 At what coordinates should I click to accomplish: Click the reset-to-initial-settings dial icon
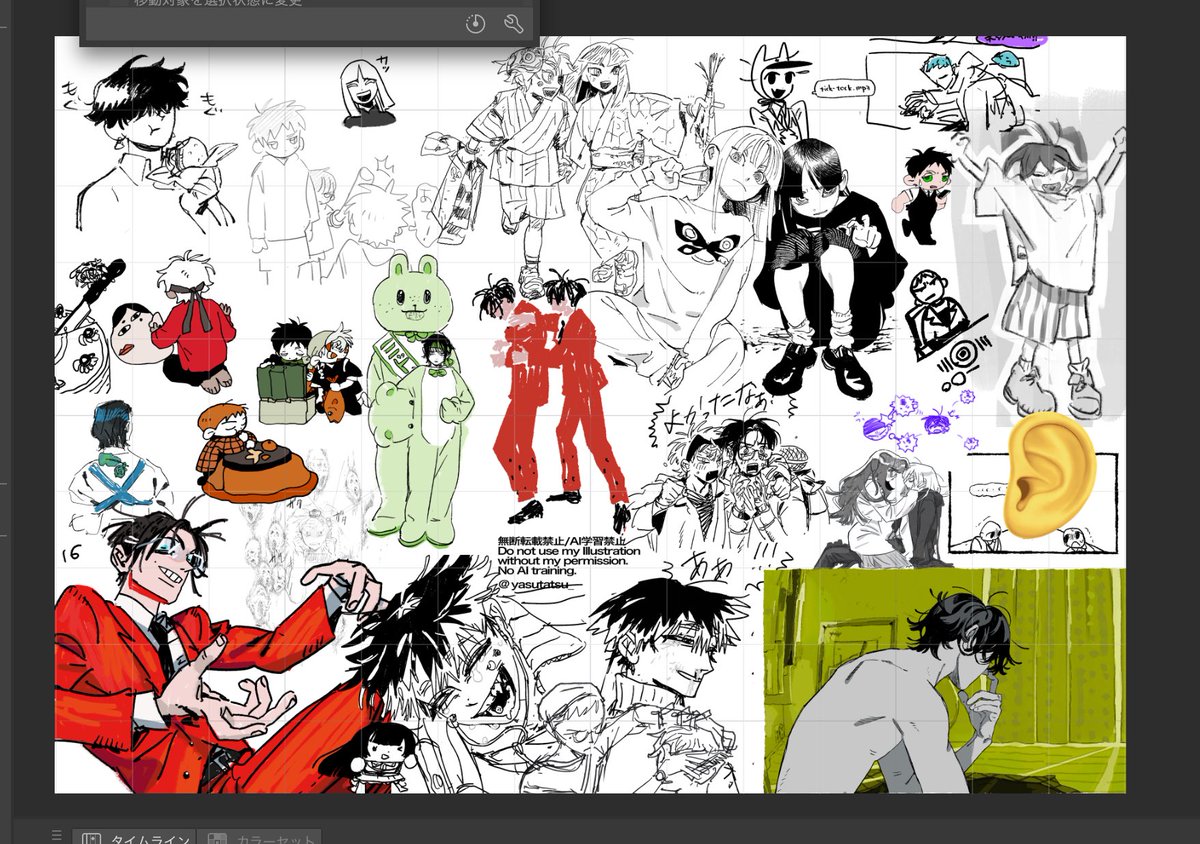(475, 24)
